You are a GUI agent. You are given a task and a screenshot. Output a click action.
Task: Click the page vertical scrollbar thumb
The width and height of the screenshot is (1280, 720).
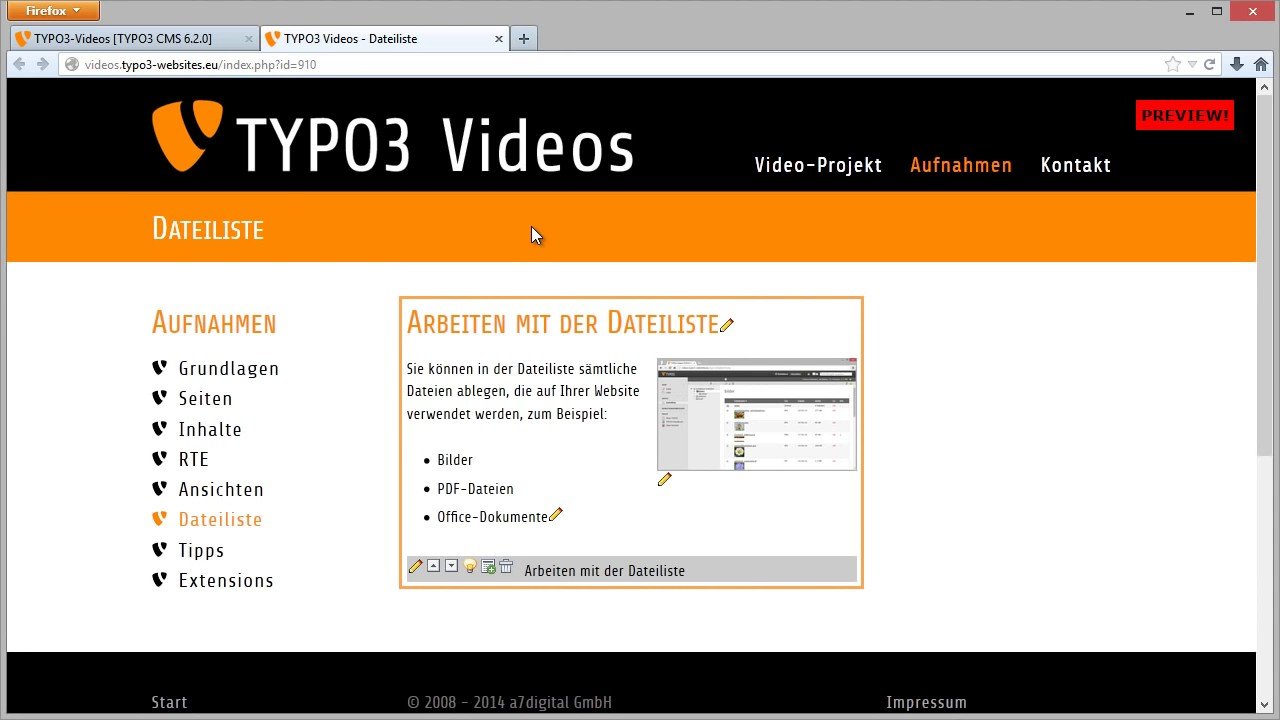[1264, 273]
